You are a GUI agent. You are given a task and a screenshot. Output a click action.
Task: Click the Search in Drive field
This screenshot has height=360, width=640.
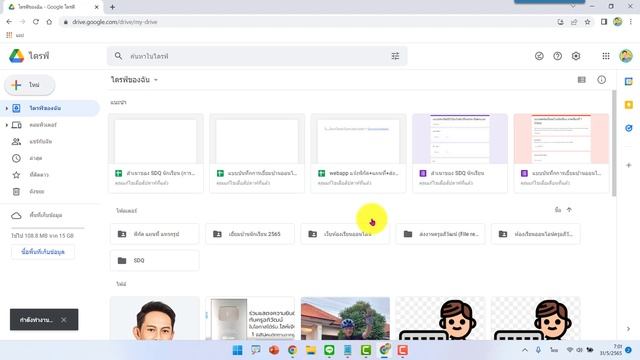257,56
